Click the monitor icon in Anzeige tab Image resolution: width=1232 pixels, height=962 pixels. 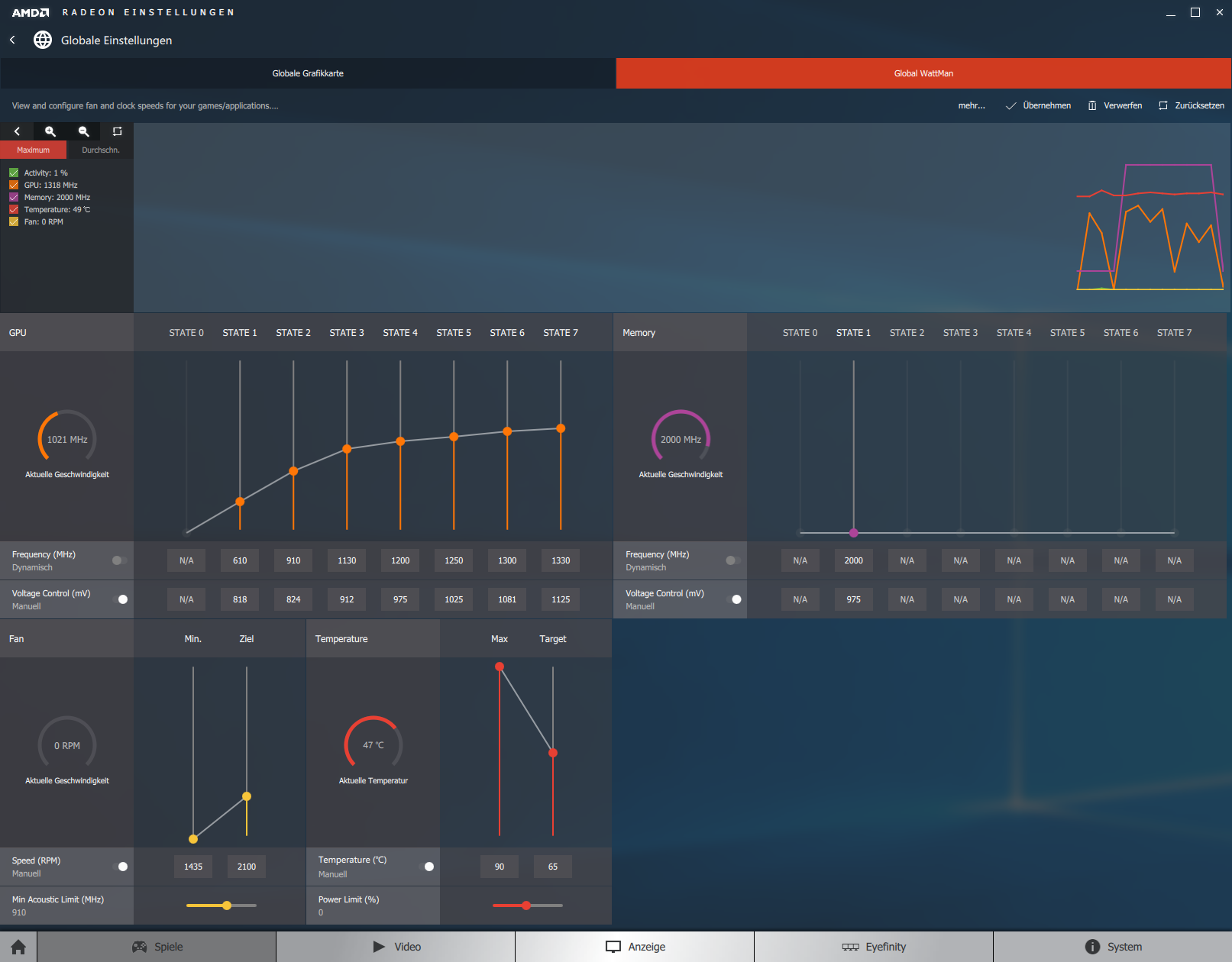pyautogui.click(x=613, y=947)
